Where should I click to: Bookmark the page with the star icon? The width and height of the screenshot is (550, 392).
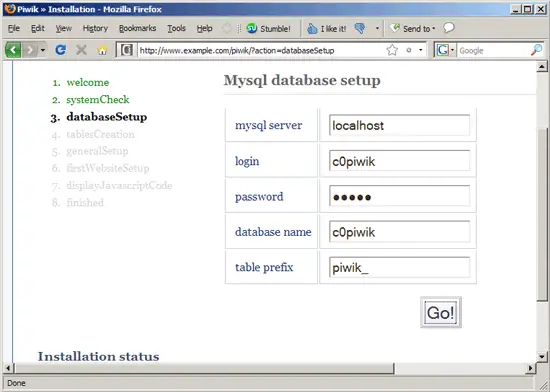point(392,50)
